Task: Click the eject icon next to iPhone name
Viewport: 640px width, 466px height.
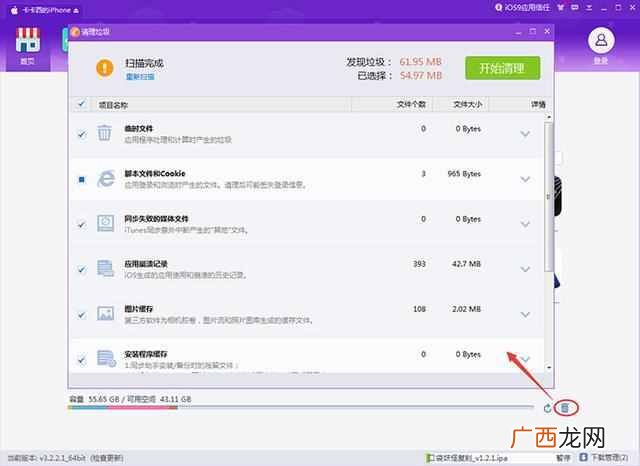Action: coord(76,11)
